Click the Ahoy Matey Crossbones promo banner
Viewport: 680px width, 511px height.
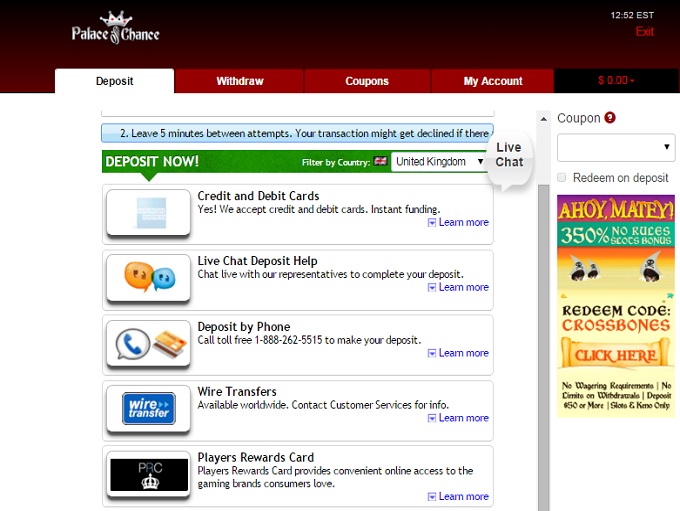(615, 305)
